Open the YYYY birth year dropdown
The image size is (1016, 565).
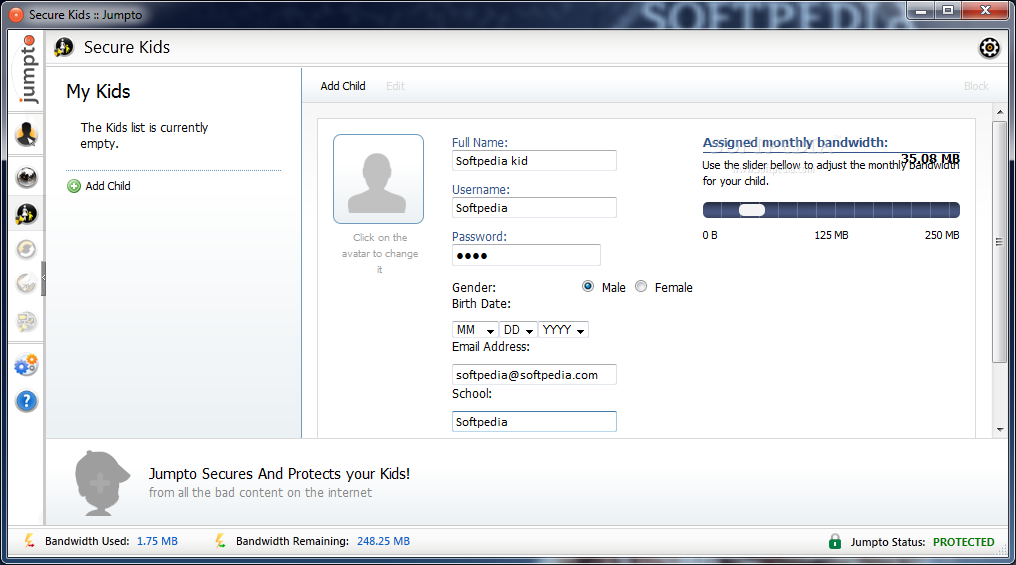pos(564,330)
